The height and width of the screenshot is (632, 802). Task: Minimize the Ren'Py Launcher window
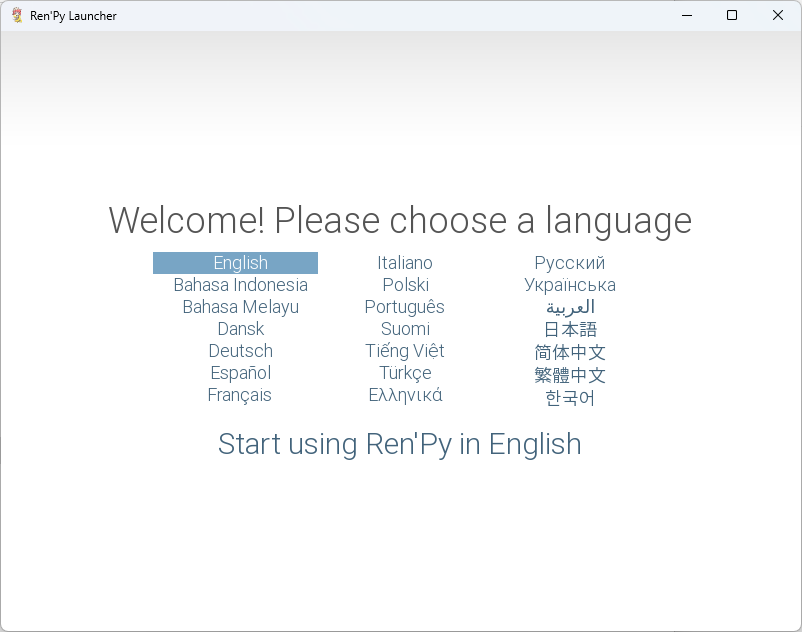click(x=687, y=15)
